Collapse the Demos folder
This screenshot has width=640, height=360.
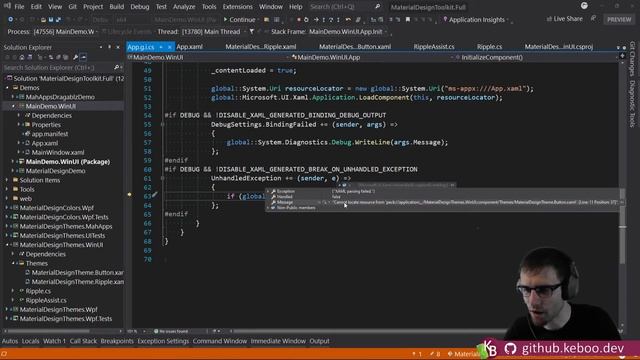pos(7,88)
